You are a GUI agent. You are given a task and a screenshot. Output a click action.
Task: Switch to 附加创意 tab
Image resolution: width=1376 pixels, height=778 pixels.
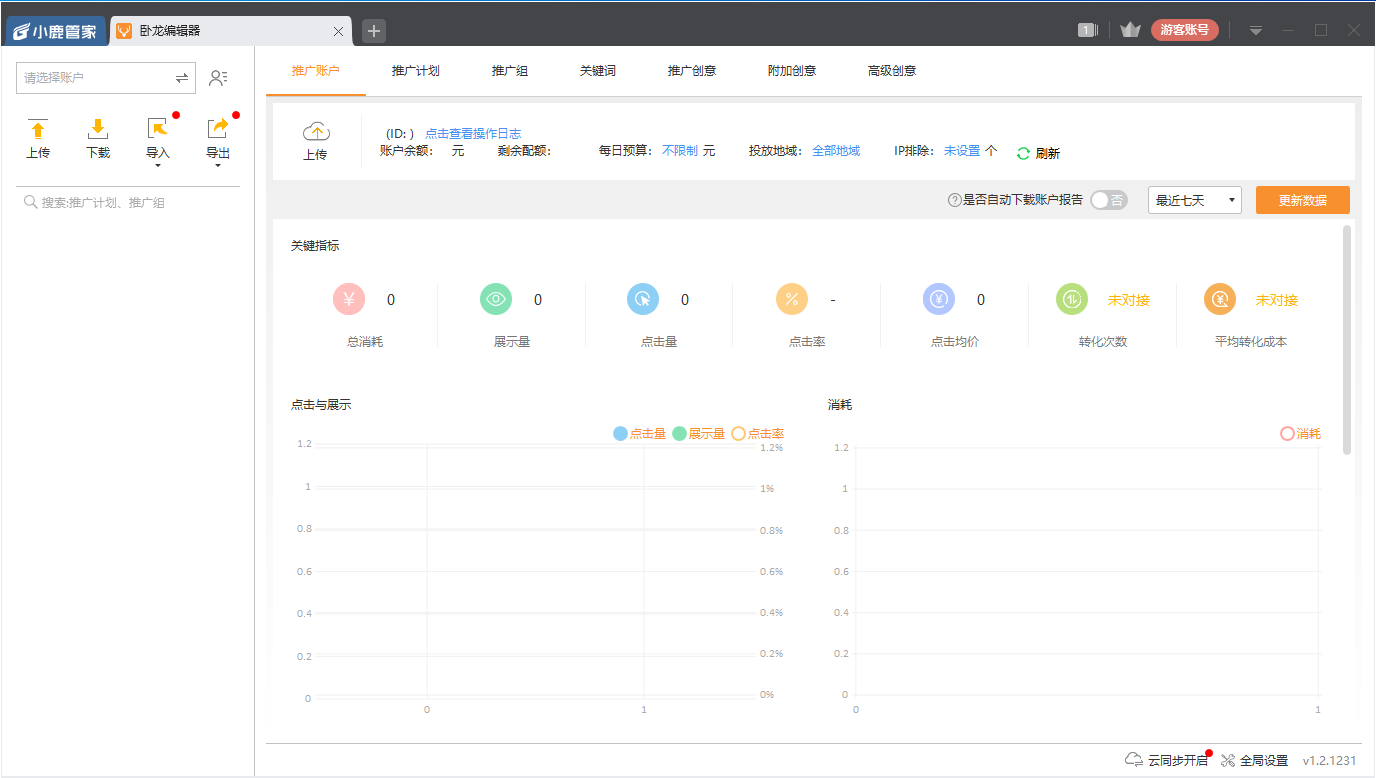coord(792,71)
